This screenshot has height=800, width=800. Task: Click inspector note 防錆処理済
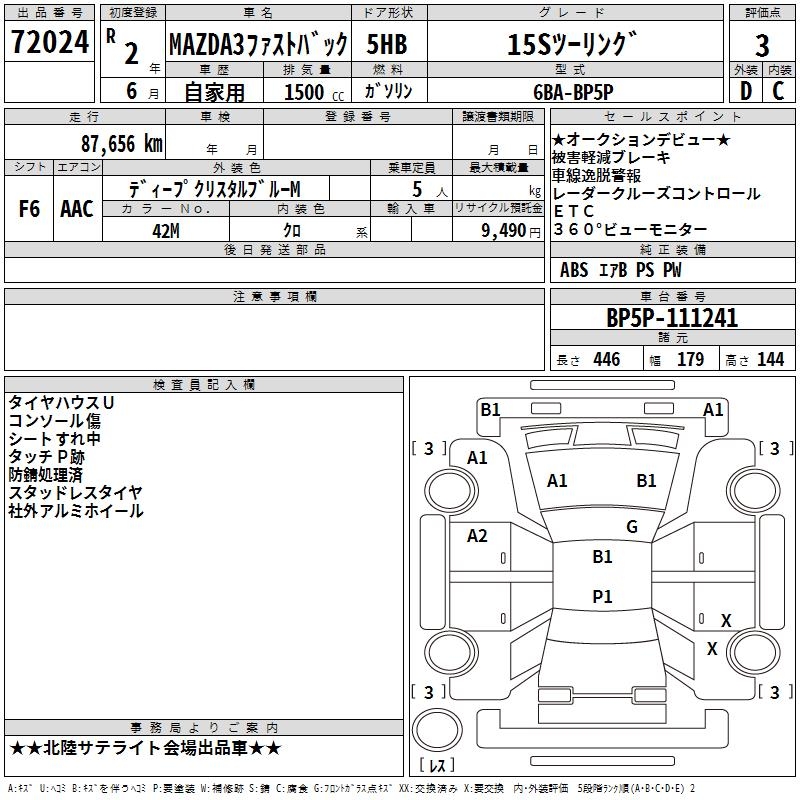tap(45, 475)
